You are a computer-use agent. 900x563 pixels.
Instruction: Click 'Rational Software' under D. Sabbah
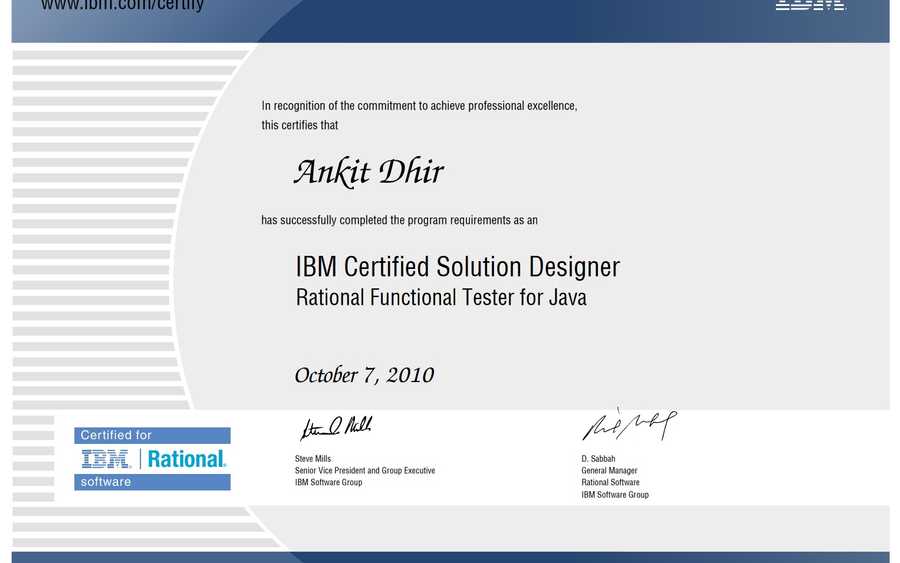pyautogui.click(x=610, y=483)
